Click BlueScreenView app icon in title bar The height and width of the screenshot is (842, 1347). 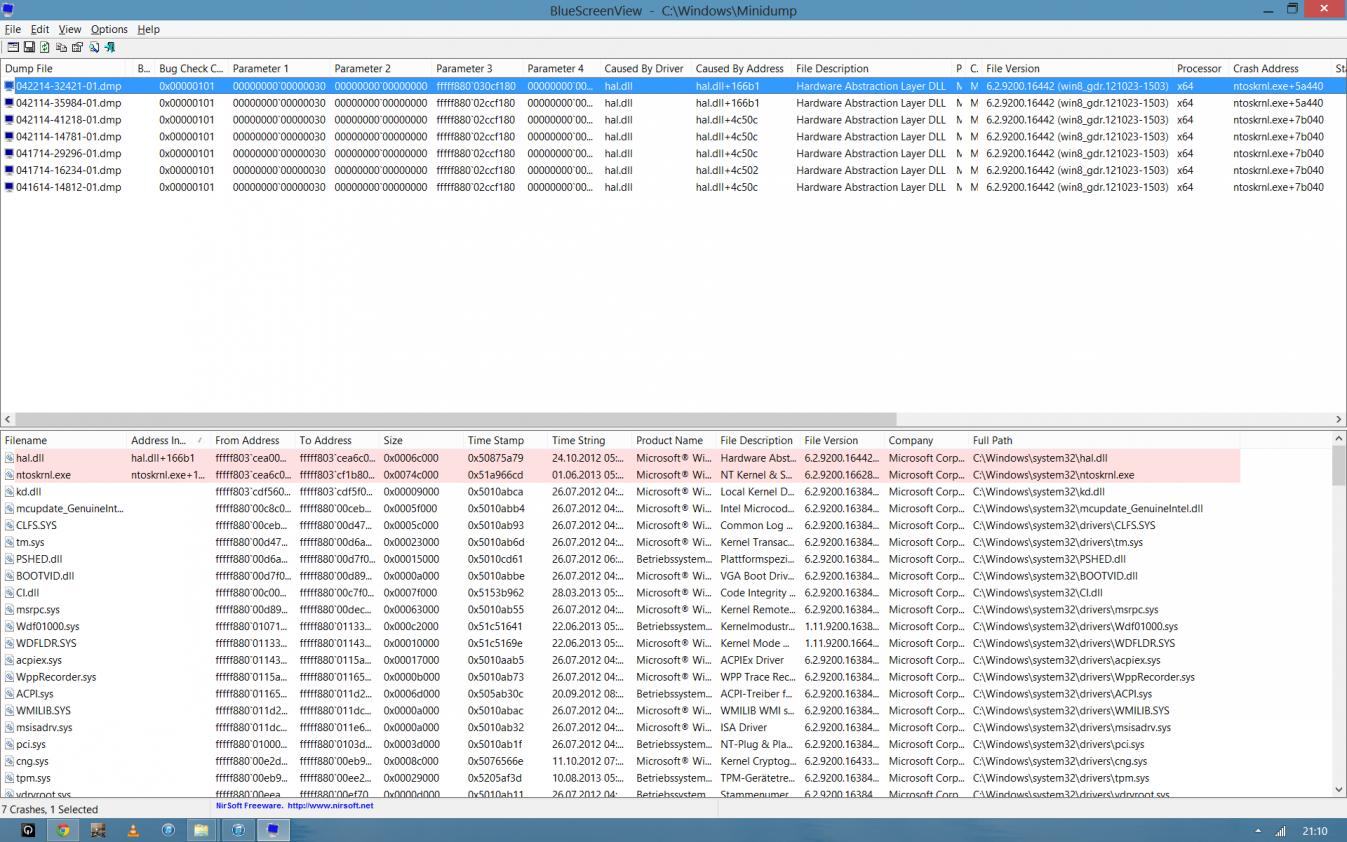(x=10, y=9)
